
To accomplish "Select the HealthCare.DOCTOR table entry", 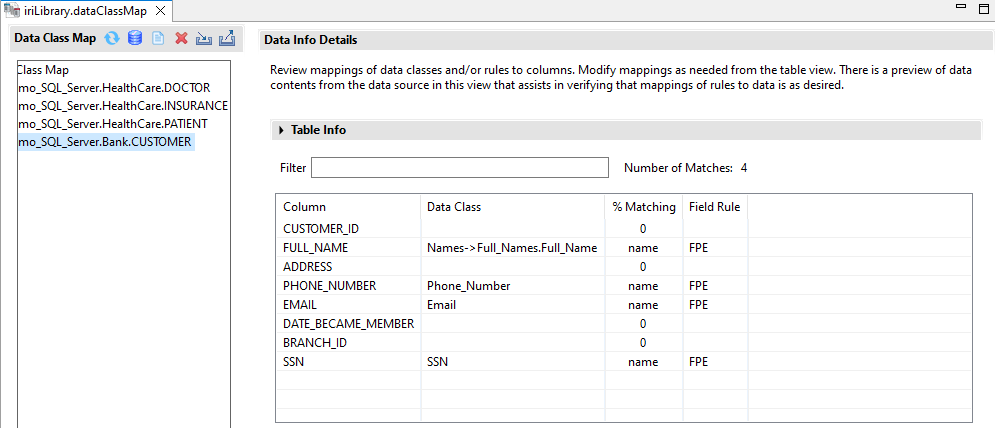I will coord(114,88).
